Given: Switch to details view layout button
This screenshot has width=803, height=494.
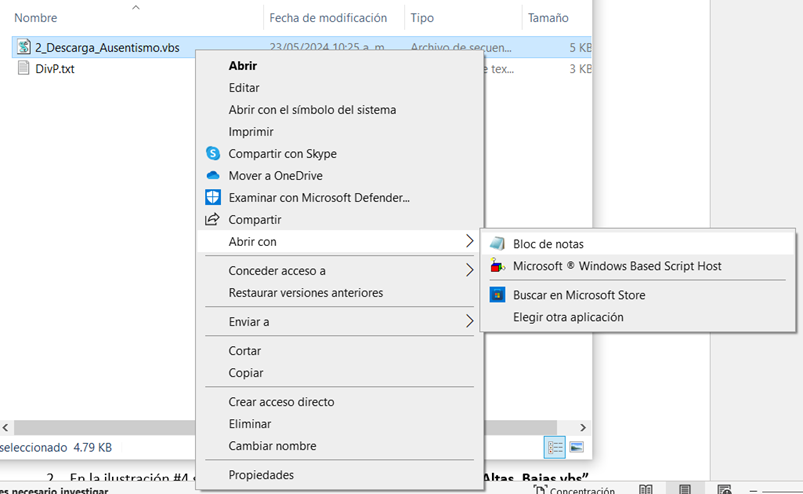Looking at the screenshot, I should tap(553, 447).
